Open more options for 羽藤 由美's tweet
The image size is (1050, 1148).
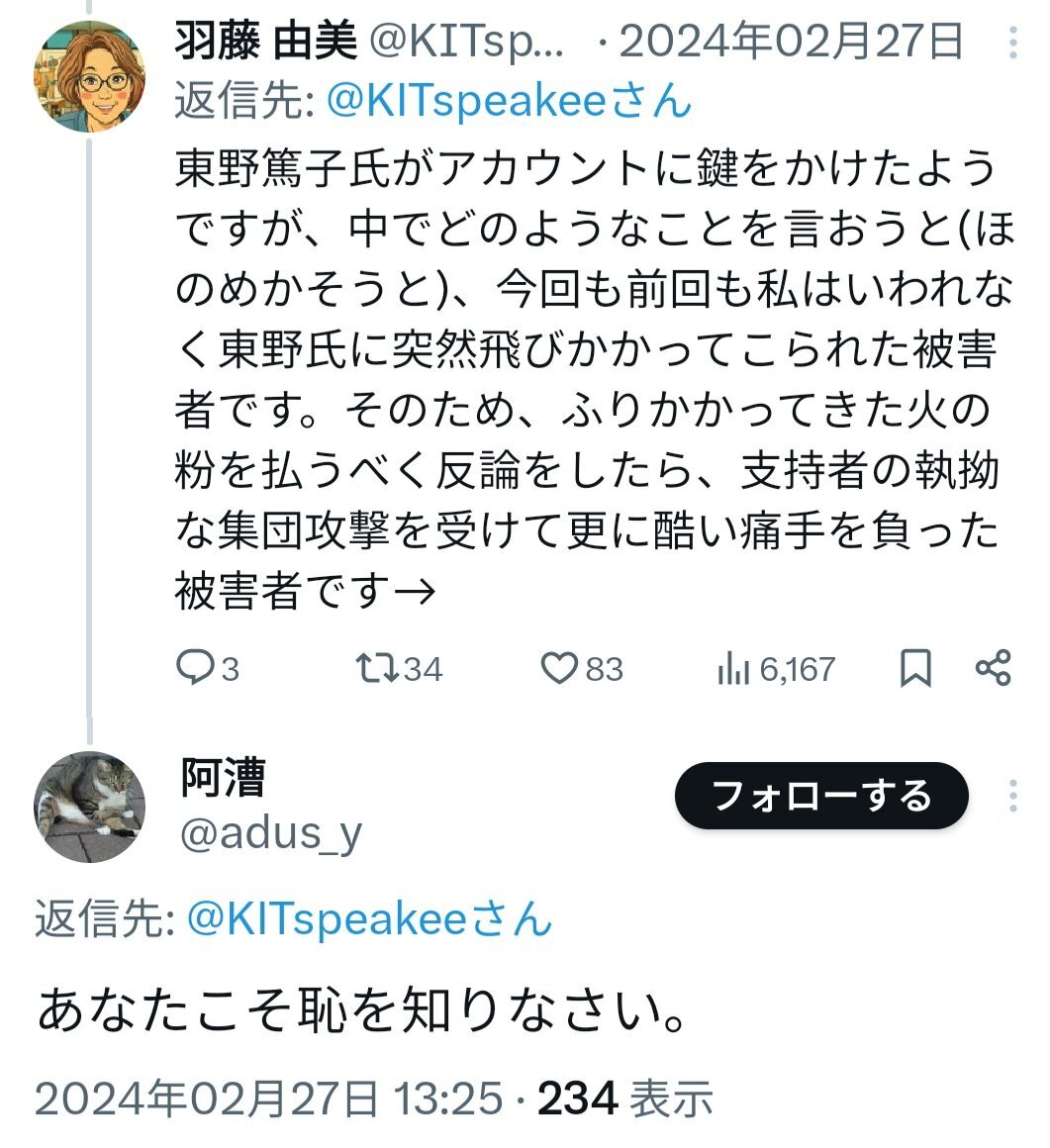point(1012,43)
